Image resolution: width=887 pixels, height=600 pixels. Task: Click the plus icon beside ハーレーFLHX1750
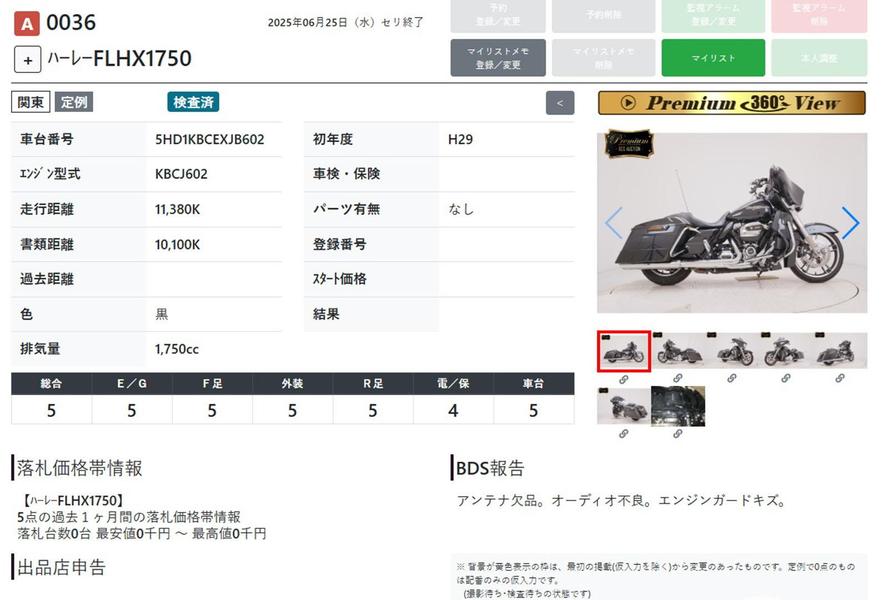(x=27, y=59)
